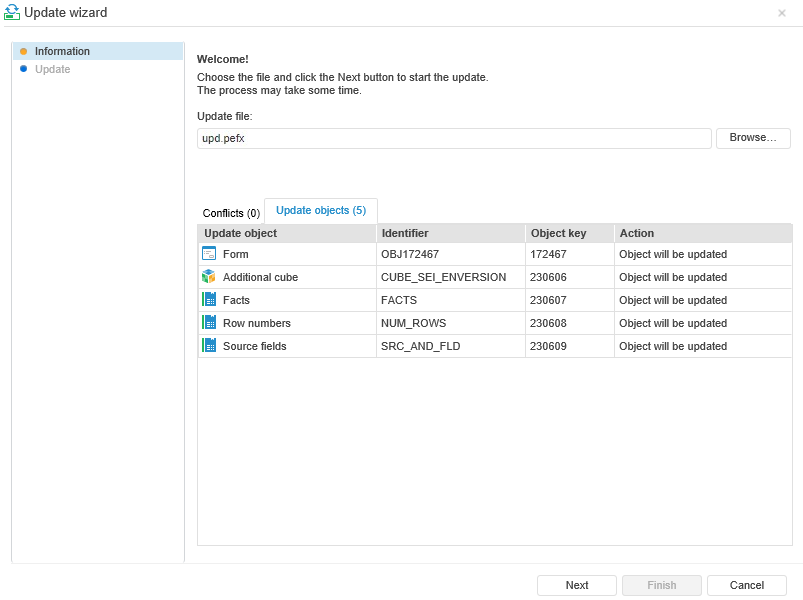Click the blue Update step bullet
Image resolution: width=803 pixels, height=600 pixels.
point(23,69)
